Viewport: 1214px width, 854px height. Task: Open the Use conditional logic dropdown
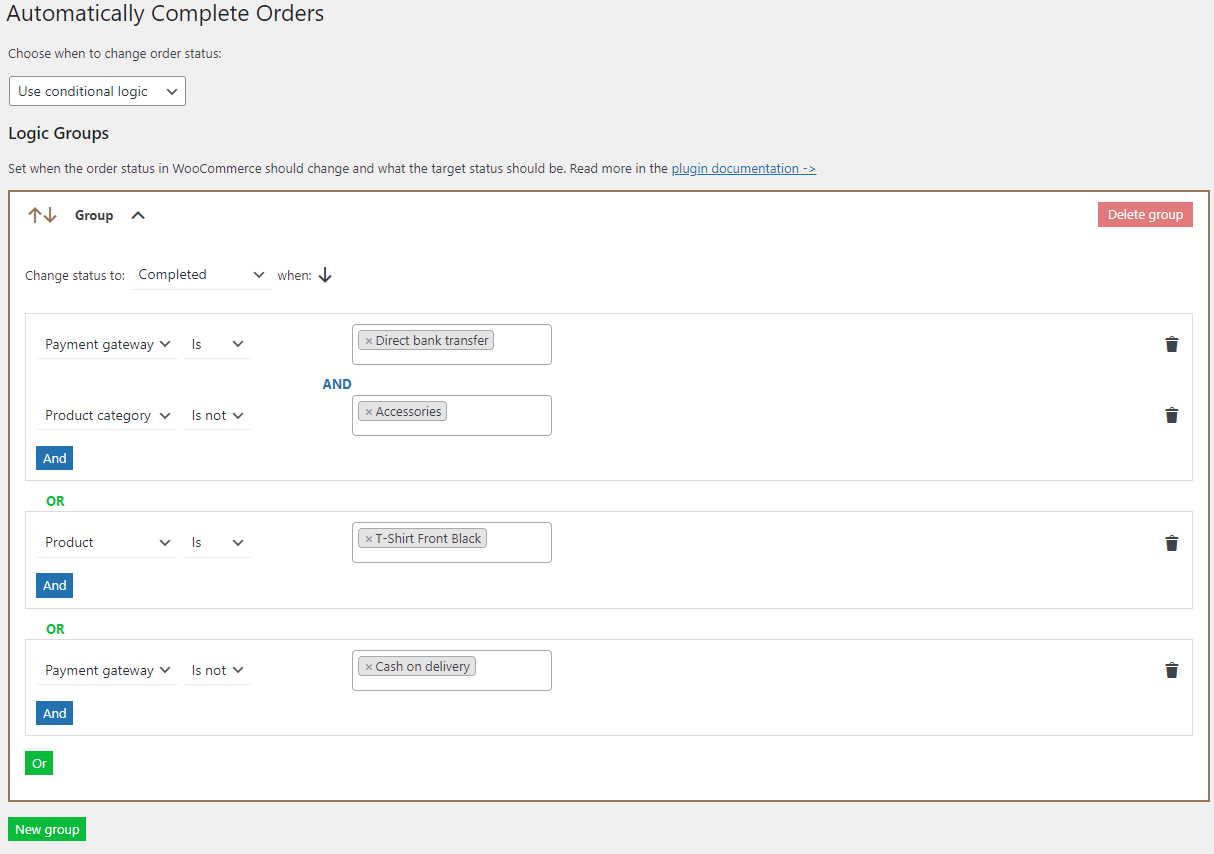point(97,90)
